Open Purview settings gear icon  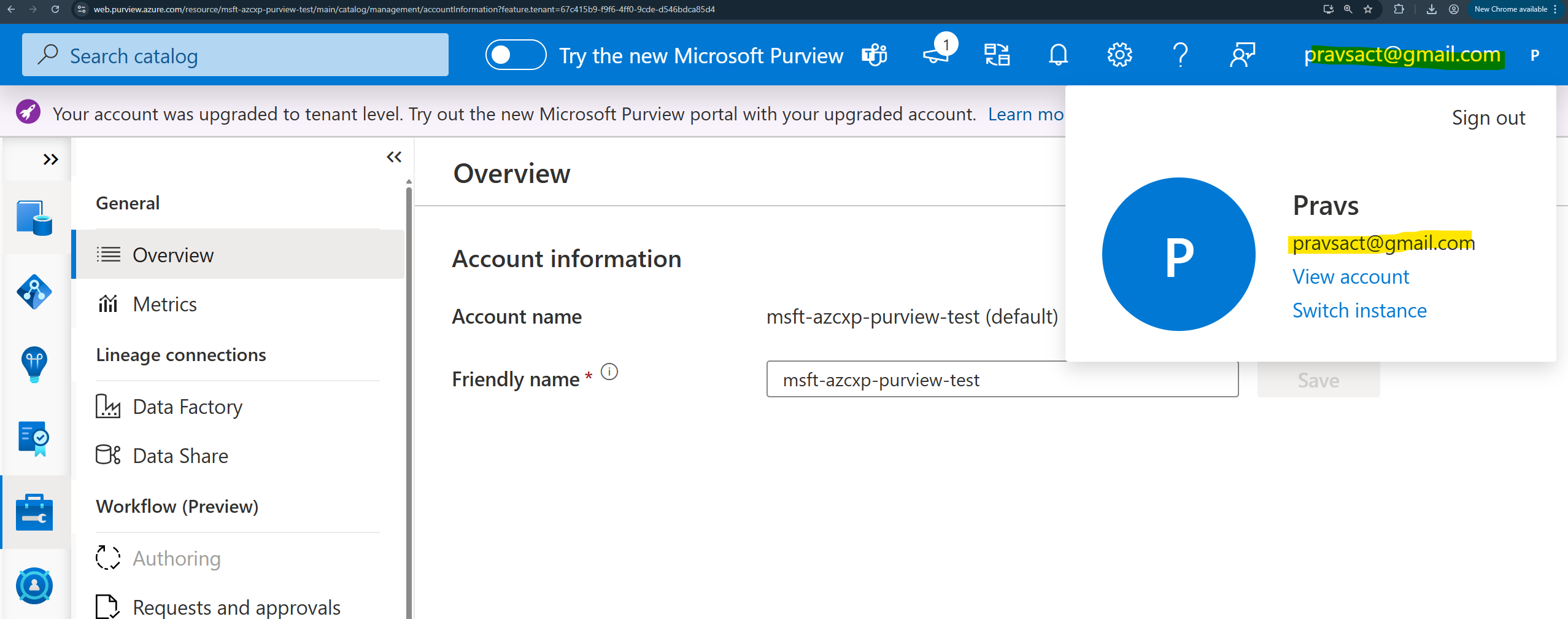point(1118,55)
